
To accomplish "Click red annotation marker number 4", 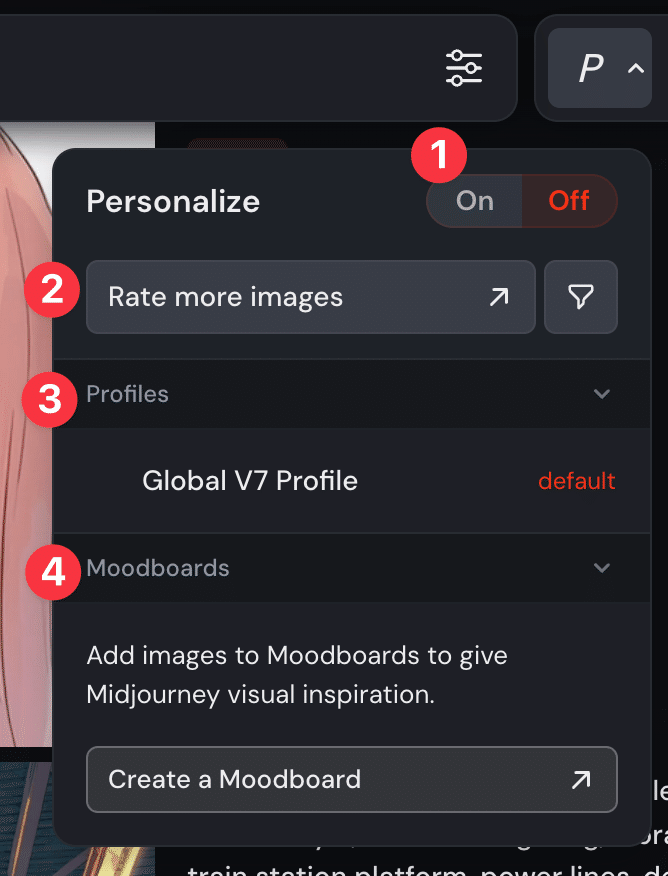I will pyautogui.click(x=53, y=572).
